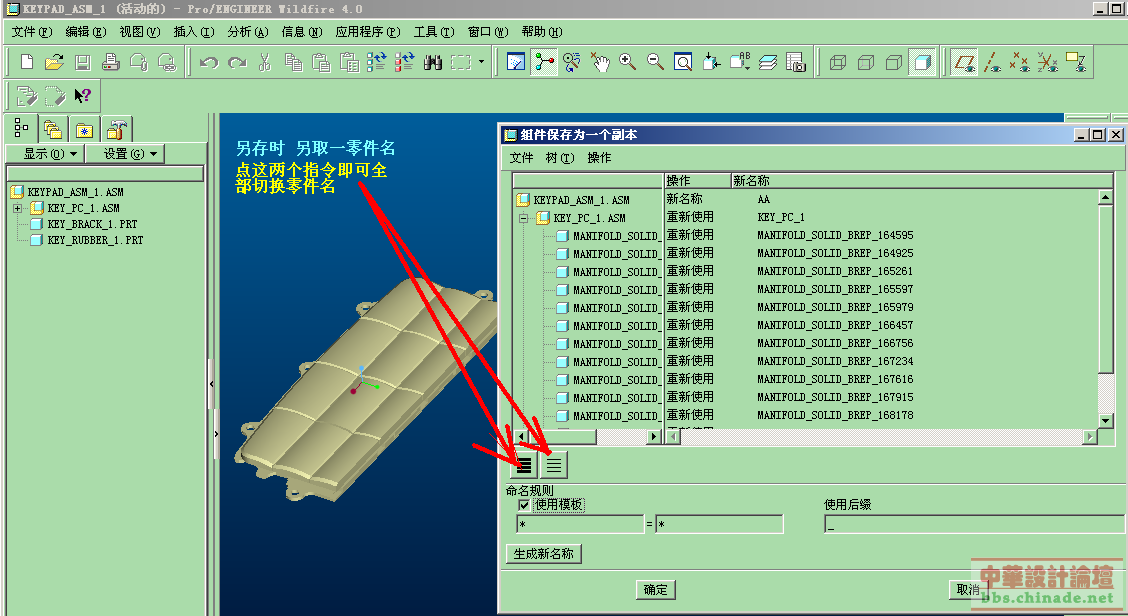The image size is (1128, 616).
Task: Click the 使用后缀 suffix input field
Action: (975, 524)
